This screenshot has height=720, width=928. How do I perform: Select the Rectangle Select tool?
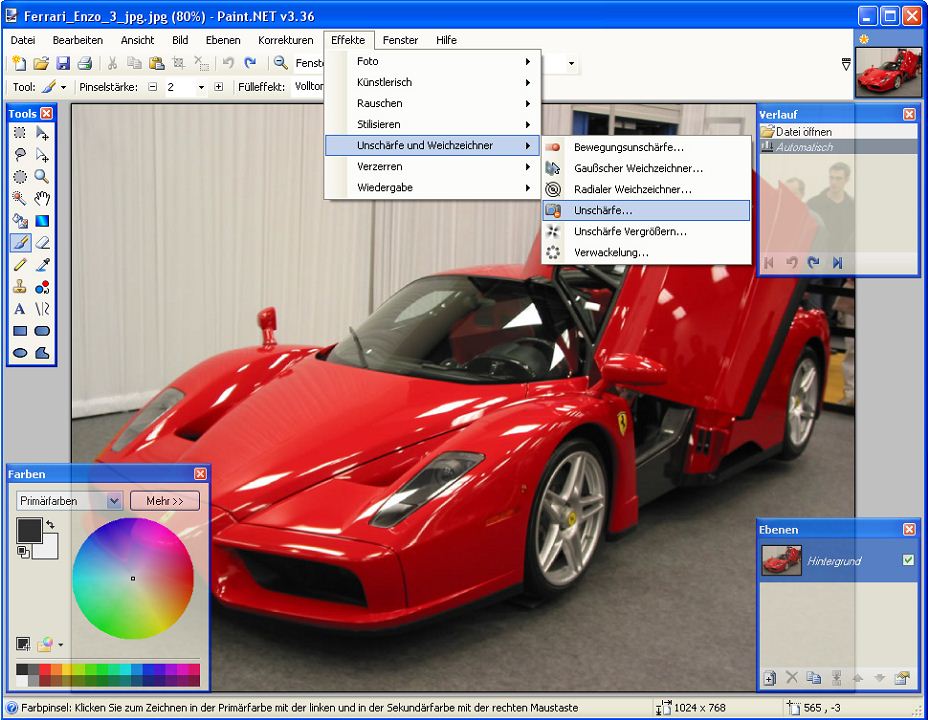(20, 133)
